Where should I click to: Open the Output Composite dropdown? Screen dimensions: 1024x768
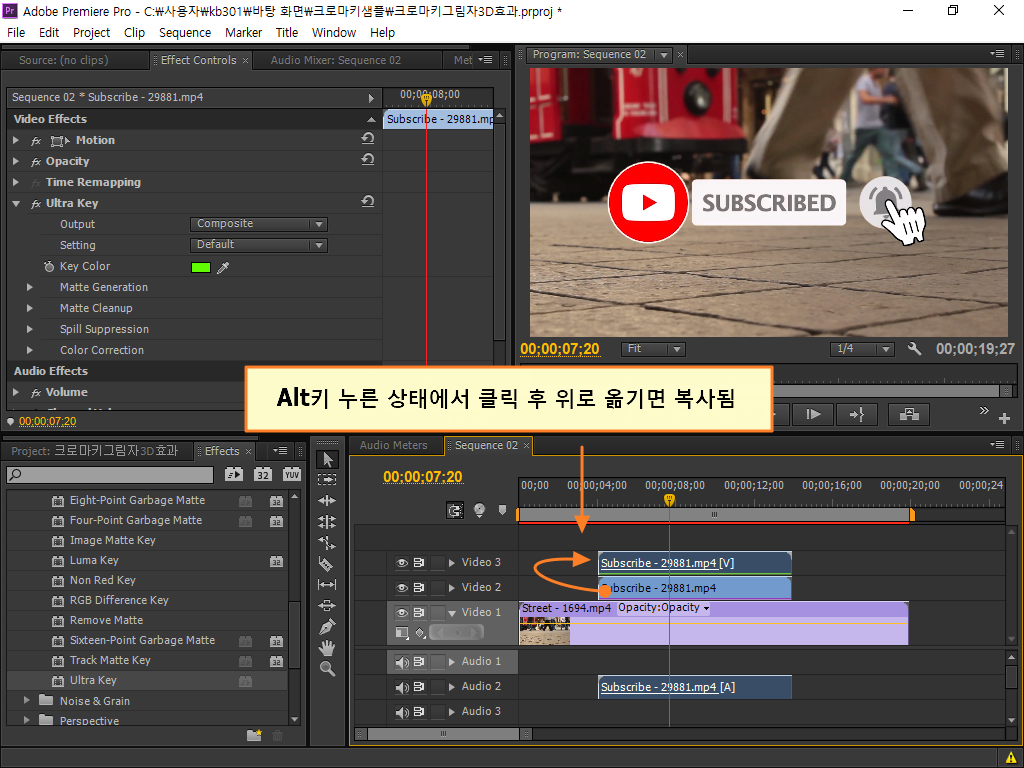[259, 224]
